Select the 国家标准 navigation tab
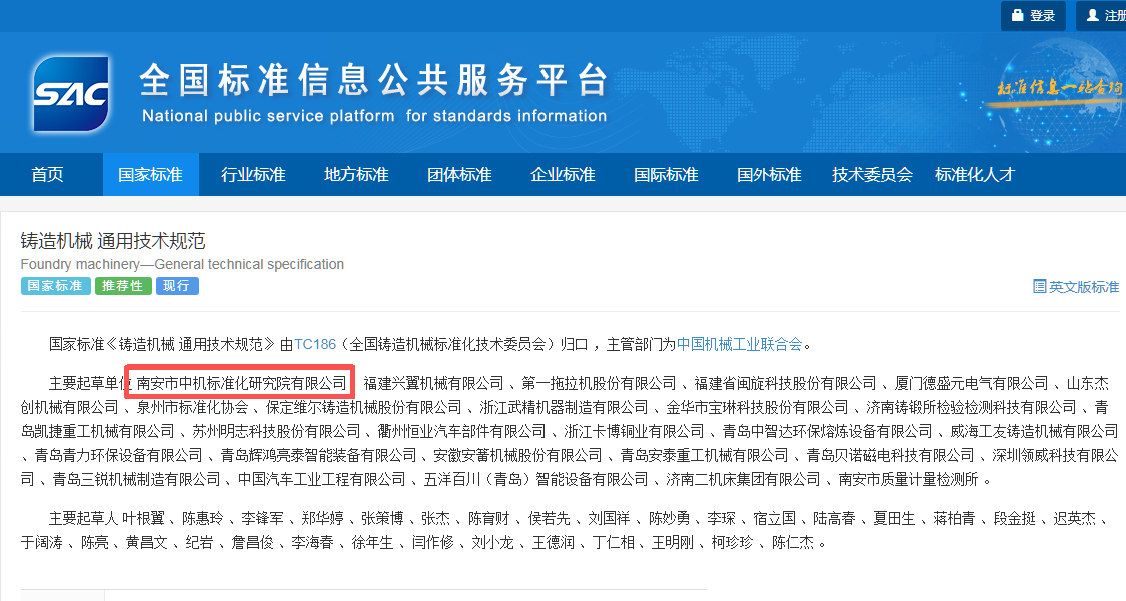This screenshot has width=1126, height=601. (x=150, y=174)
